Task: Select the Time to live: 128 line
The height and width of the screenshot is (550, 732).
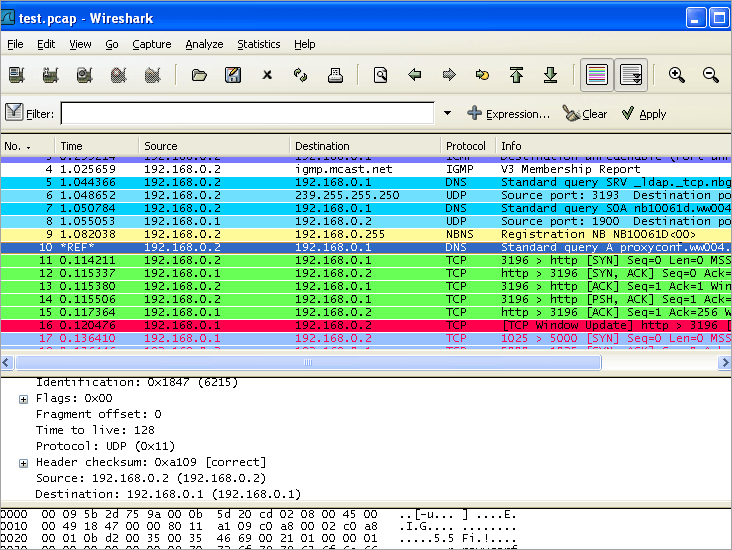Action: tap(95, 430)
